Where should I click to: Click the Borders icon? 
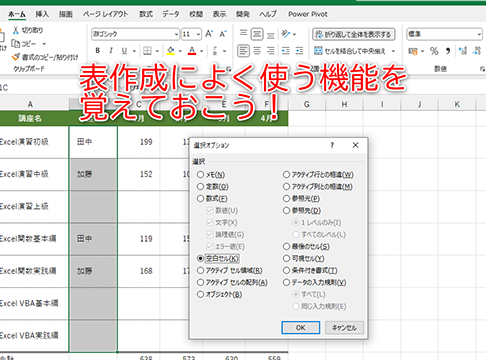(147, 51)
